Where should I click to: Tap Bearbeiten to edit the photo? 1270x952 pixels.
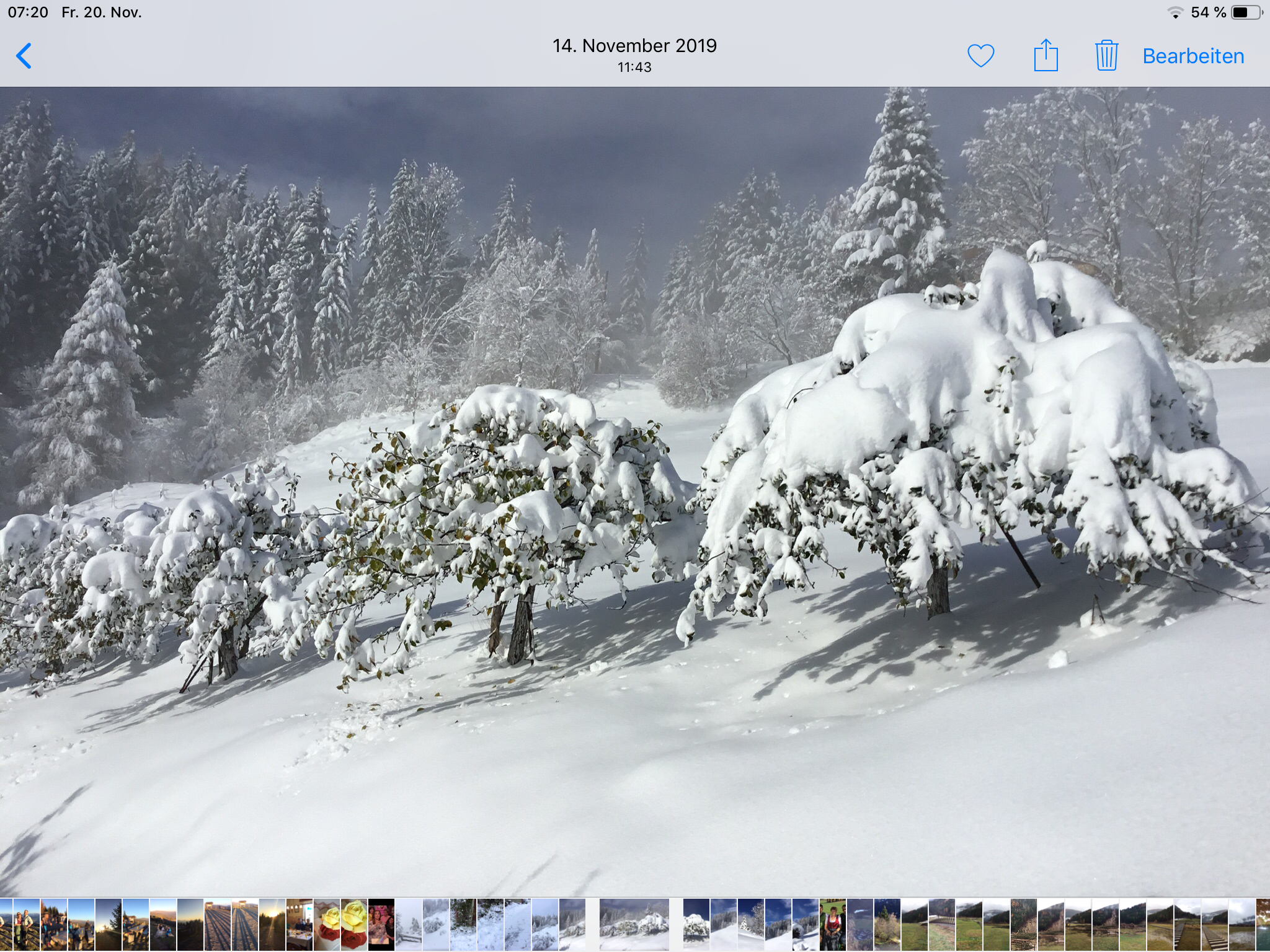coord(1193,56)
